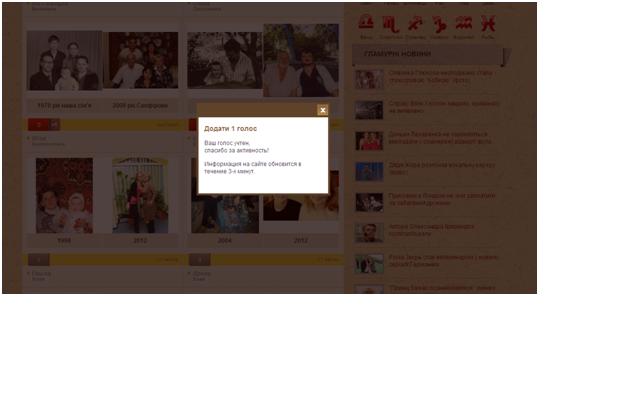Open second Гламурні новини thumbnail, dark stage image

tap(369, 110)
